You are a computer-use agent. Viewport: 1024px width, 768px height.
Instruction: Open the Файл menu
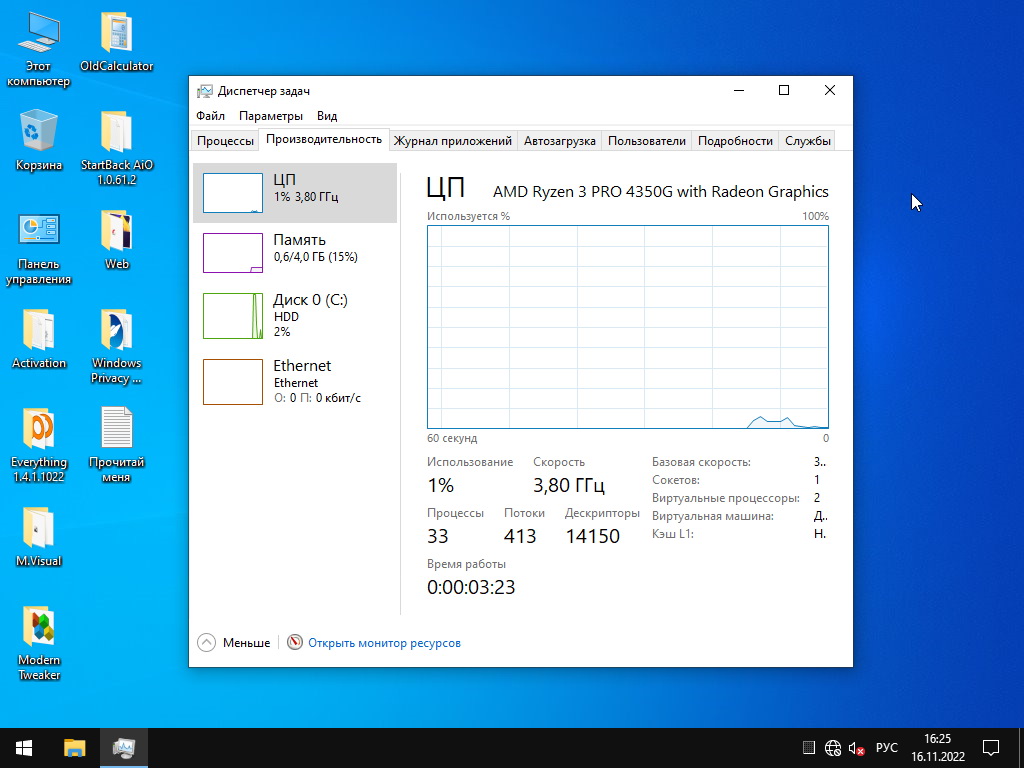tap(210, 115)
